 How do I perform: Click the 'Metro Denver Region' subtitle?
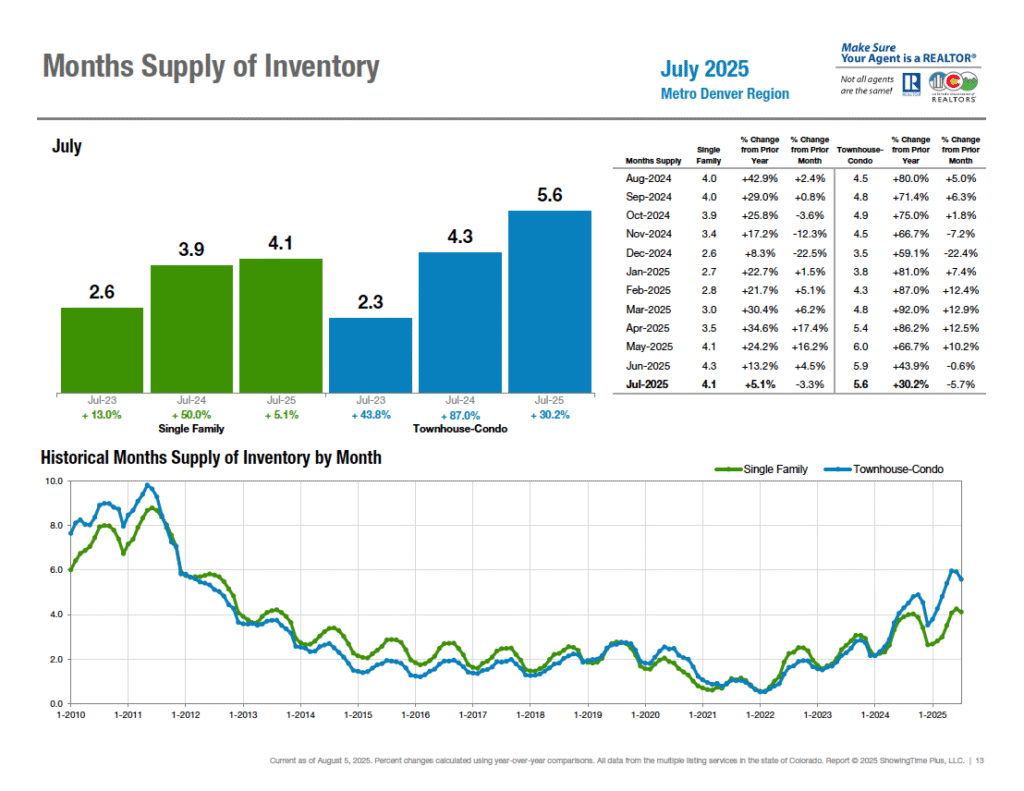coord(725,94)
